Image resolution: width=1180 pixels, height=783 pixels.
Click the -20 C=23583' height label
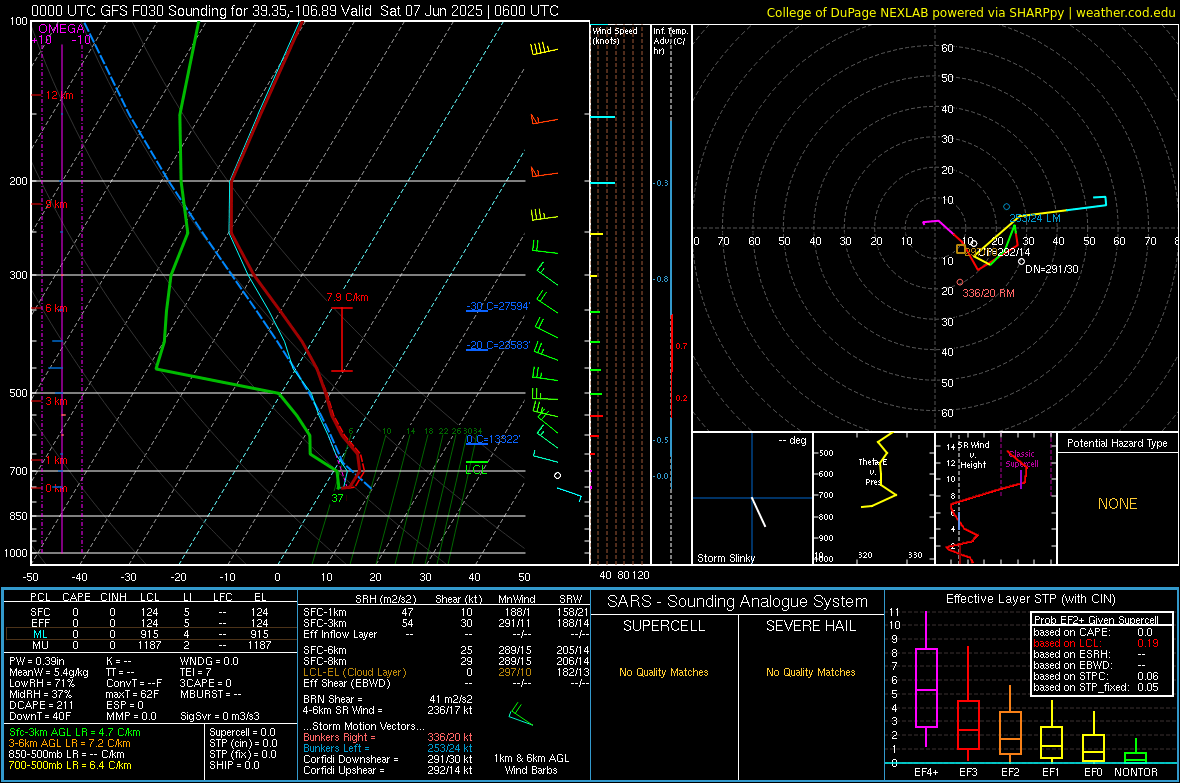(x=498, y=345)
